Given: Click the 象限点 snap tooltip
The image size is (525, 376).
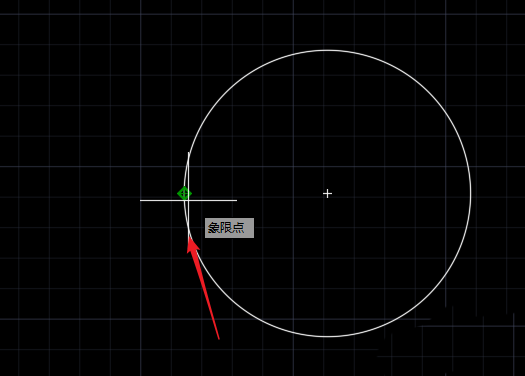Looking at the screenshot, I should [x=229, y=228].
